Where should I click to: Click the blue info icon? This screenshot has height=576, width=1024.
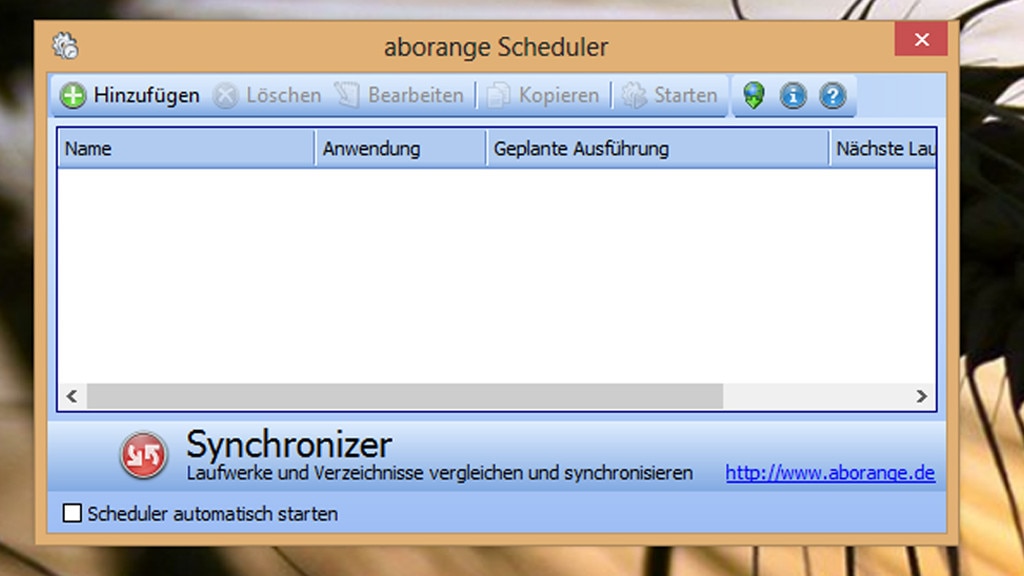pyautogui.click(x=793, y=95)
